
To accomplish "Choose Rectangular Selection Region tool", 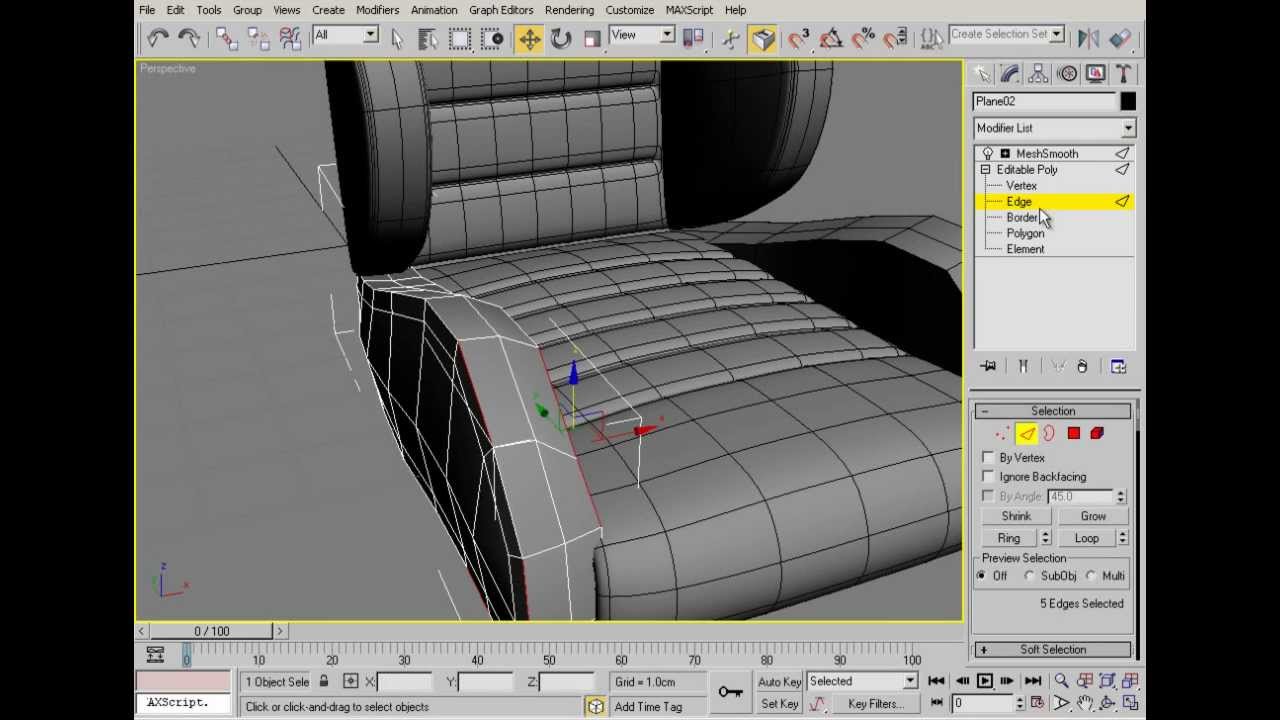I will tap(460, 38).
